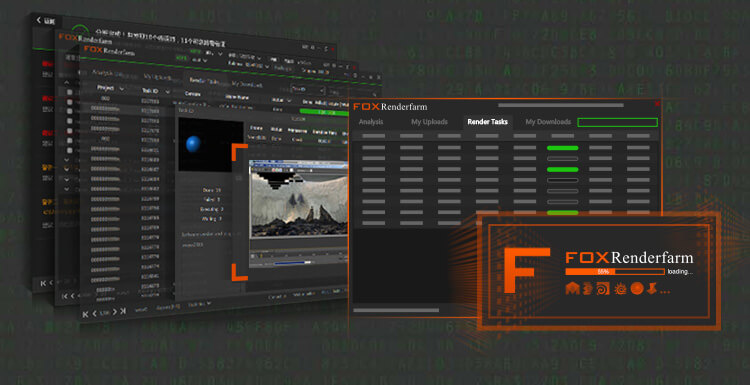Tick the seventh checkbox in middle-left window list
This screenshot has height=385, width=750.
pos(70,150)
